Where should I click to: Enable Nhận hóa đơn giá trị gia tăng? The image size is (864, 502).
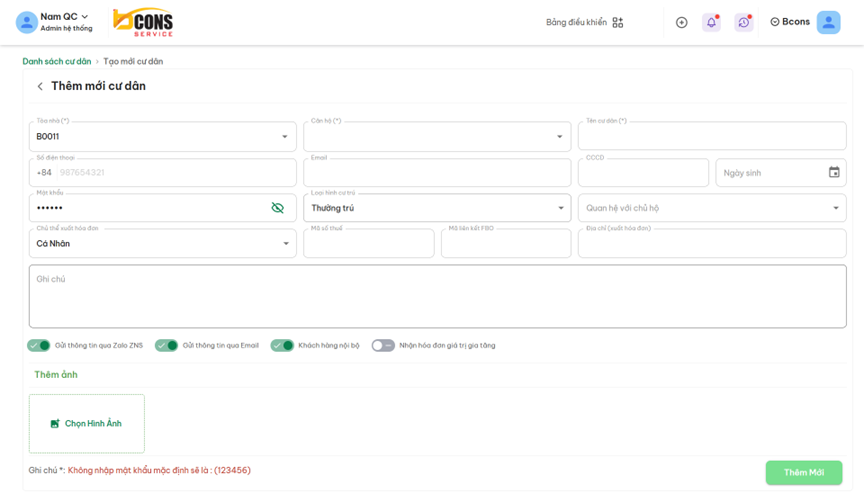[383, 345]
